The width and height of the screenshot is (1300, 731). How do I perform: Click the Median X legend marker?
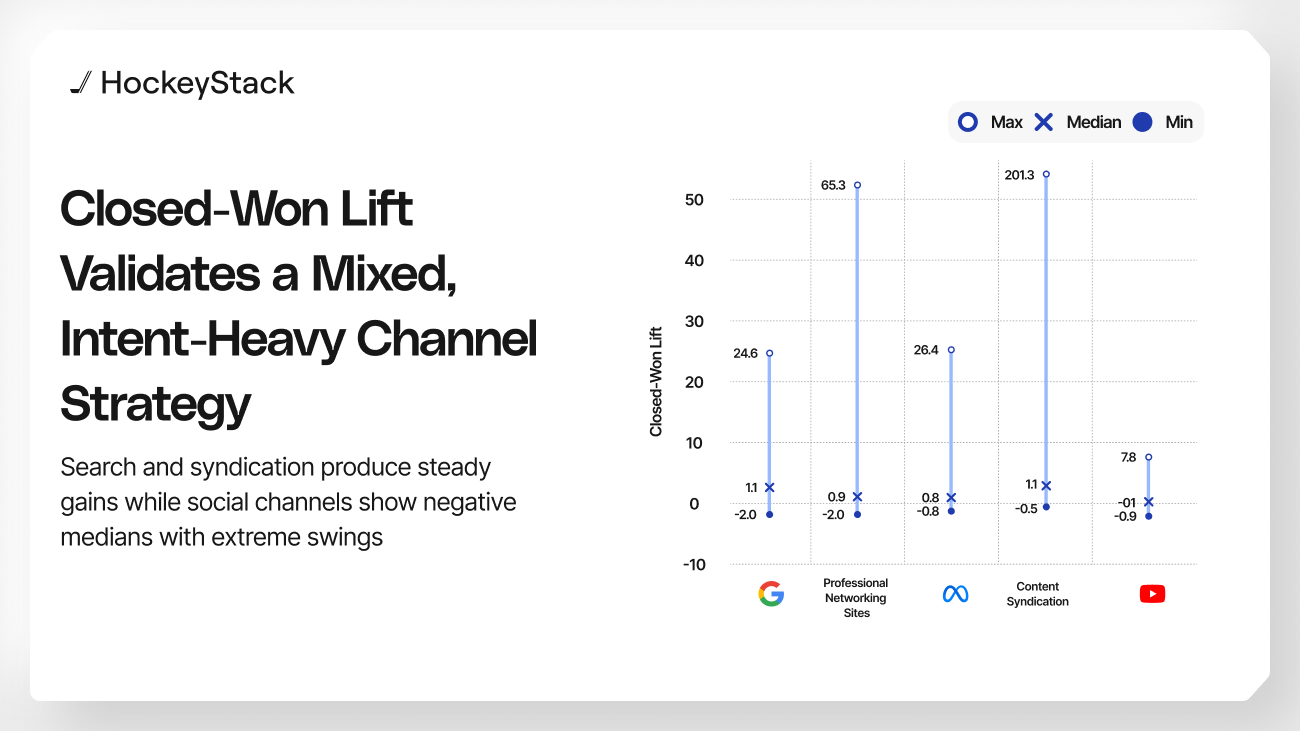pos(1043,122)
